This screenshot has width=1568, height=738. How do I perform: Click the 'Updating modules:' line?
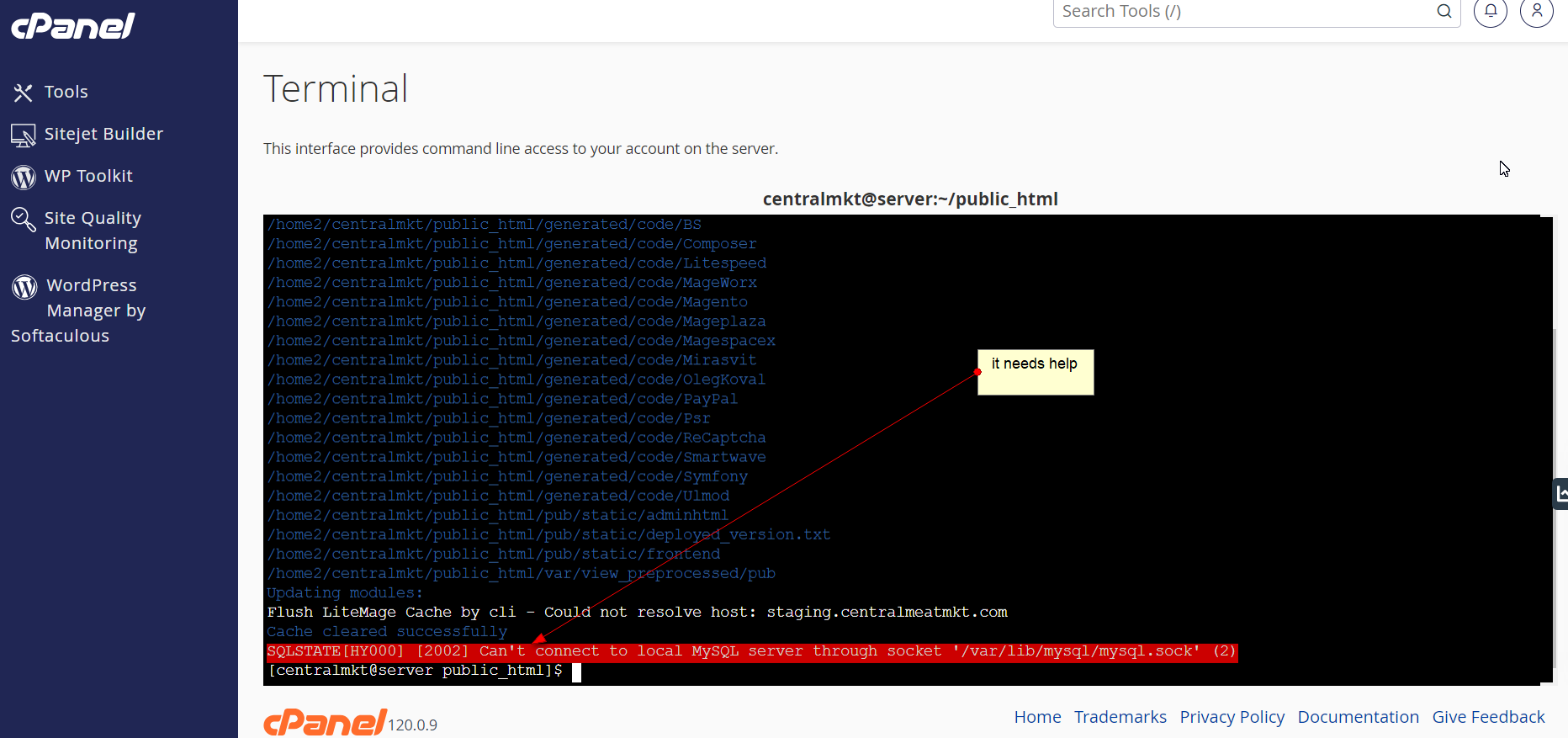345,593
